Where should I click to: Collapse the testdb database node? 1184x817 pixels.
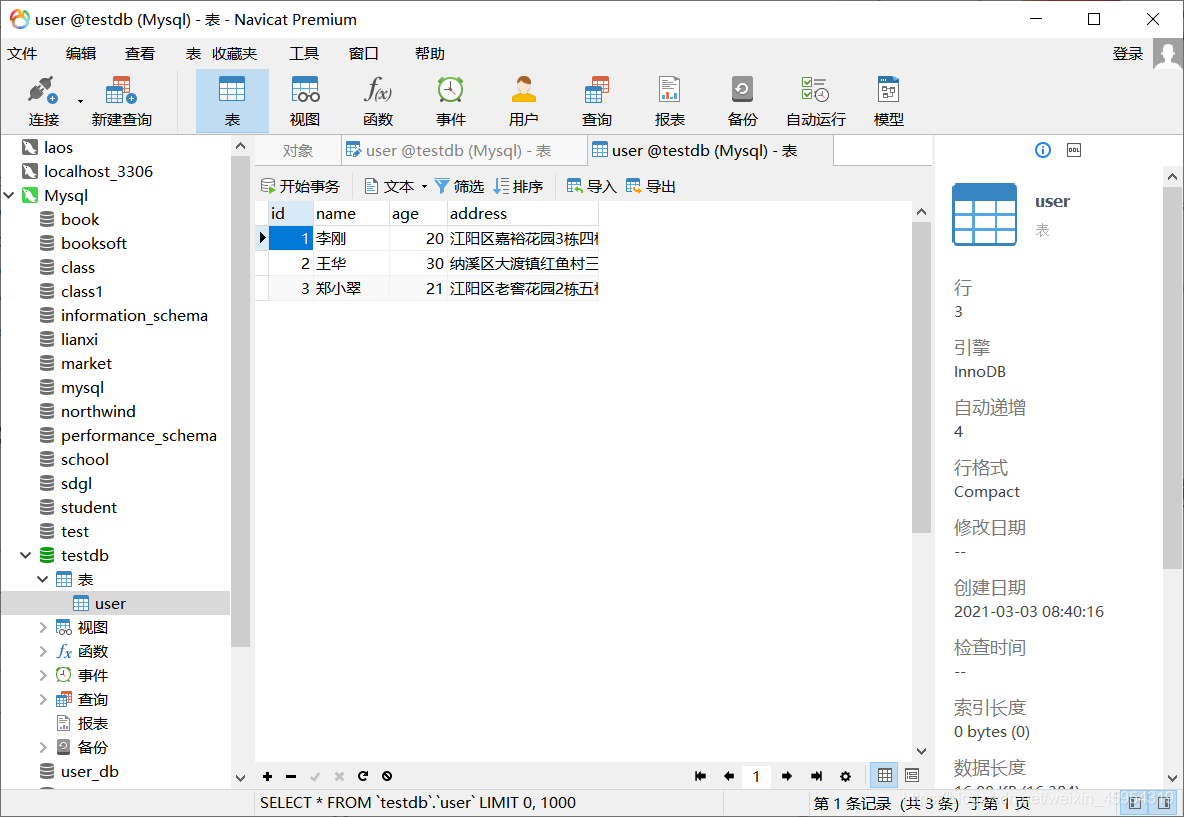[x=26, y=556]
